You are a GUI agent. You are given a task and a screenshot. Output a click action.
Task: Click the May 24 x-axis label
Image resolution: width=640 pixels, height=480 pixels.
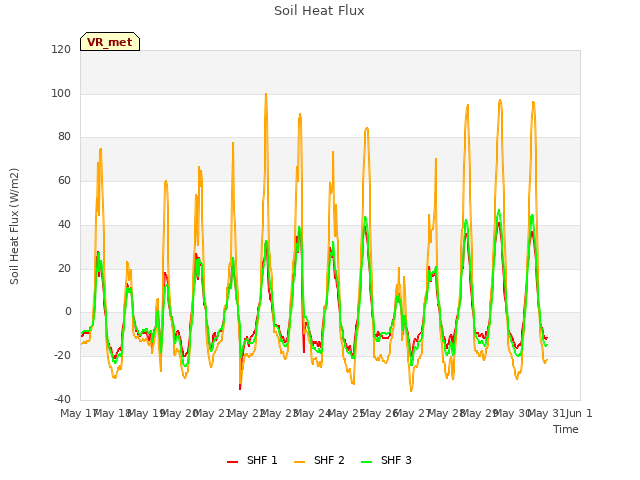point(313,413)
